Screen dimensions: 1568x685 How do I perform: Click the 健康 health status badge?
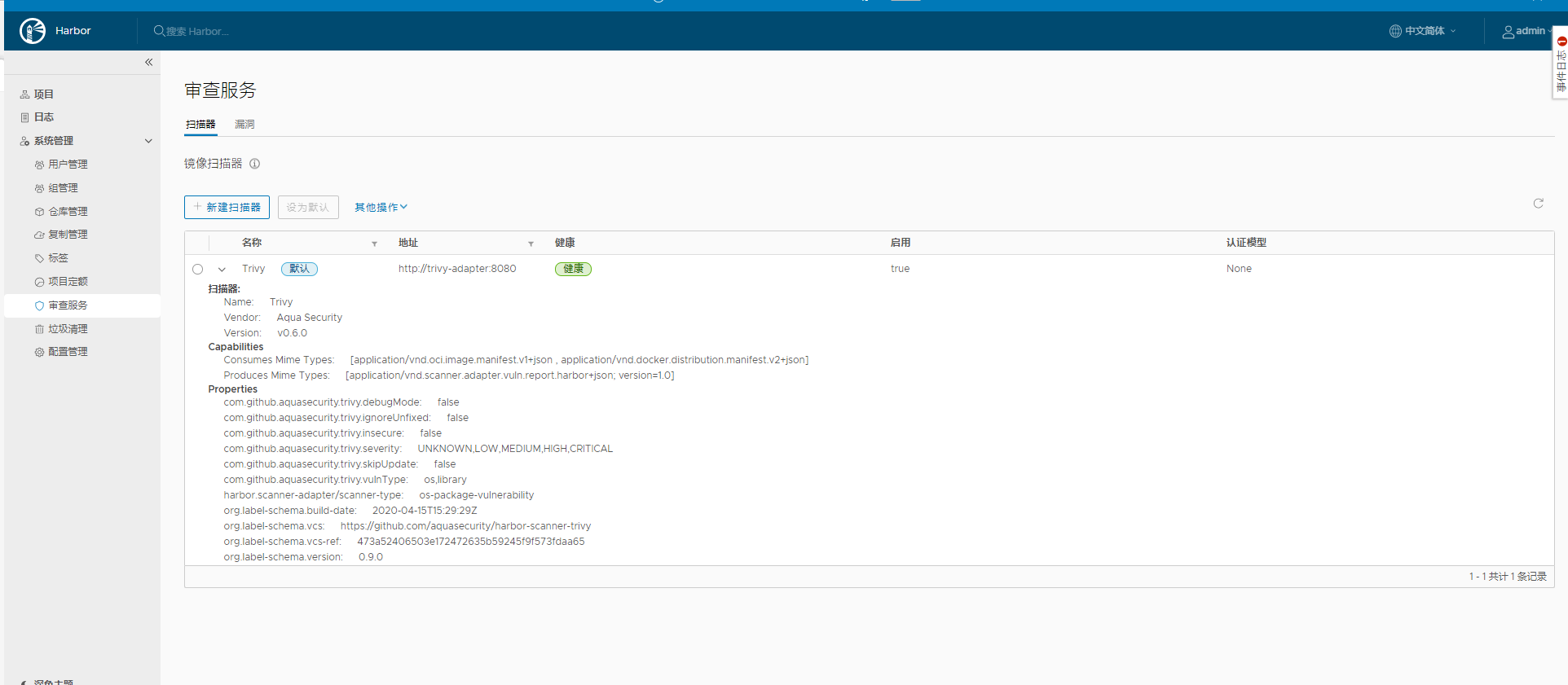(x=573, y=269)
